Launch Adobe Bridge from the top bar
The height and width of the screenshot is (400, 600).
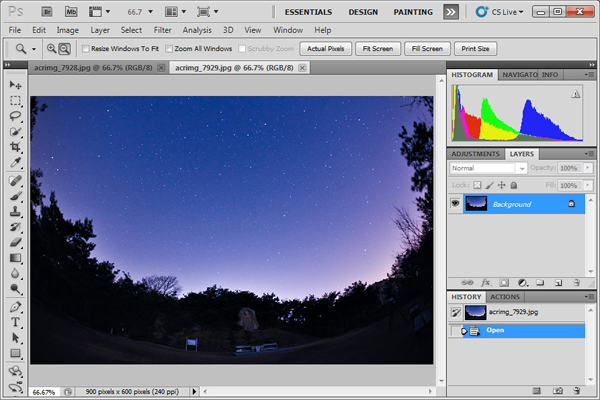click(47, 12)
